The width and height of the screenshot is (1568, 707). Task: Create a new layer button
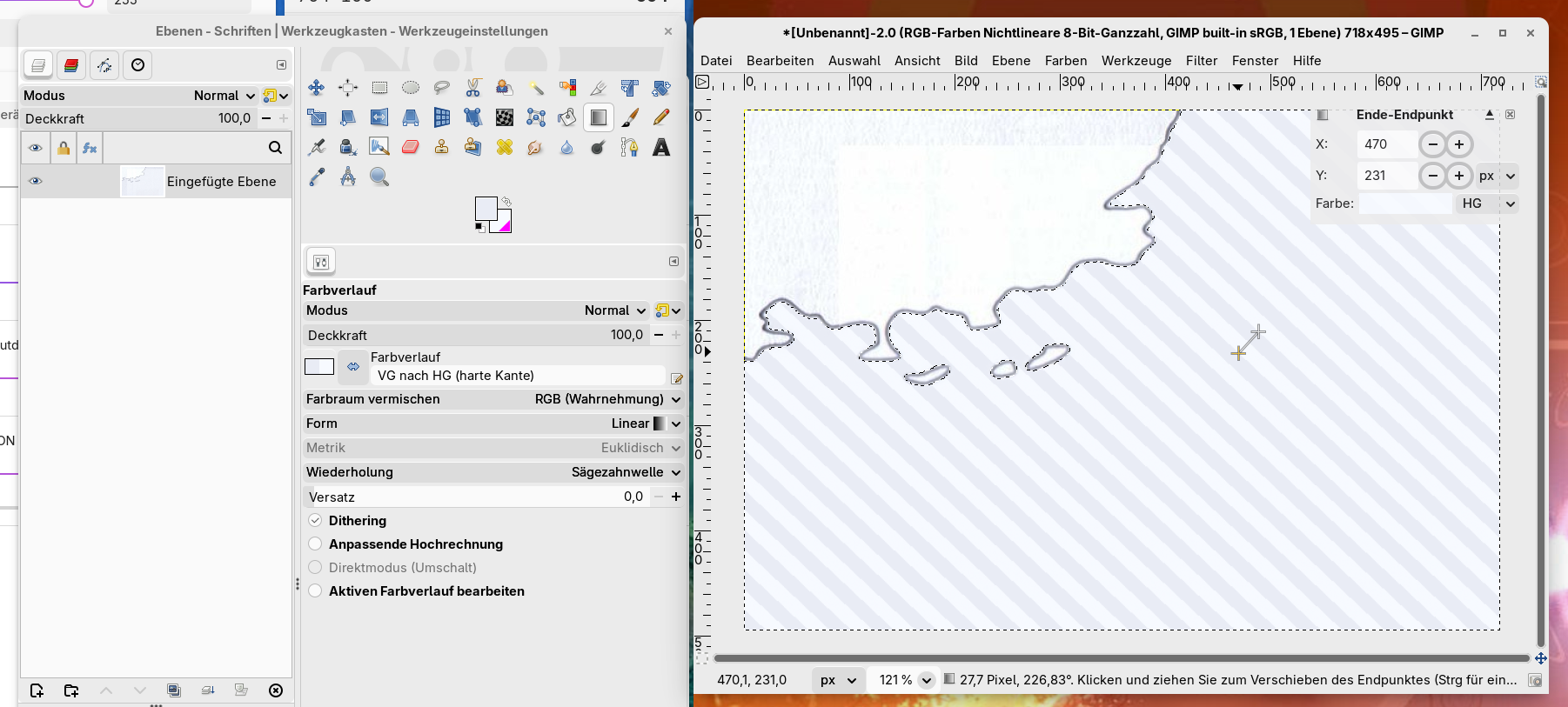[37, 690]
